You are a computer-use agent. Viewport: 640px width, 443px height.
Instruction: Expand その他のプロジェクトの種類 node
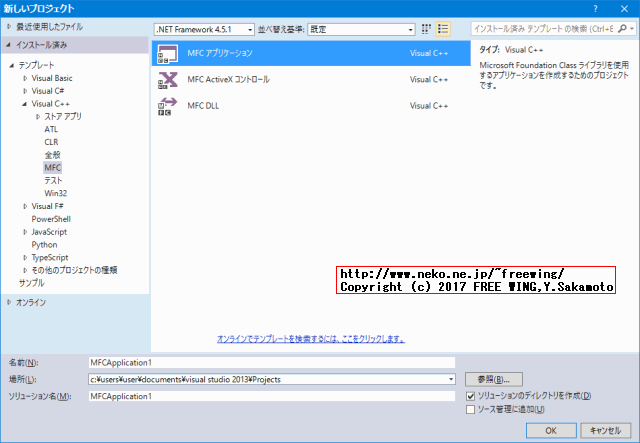point(25,270)
